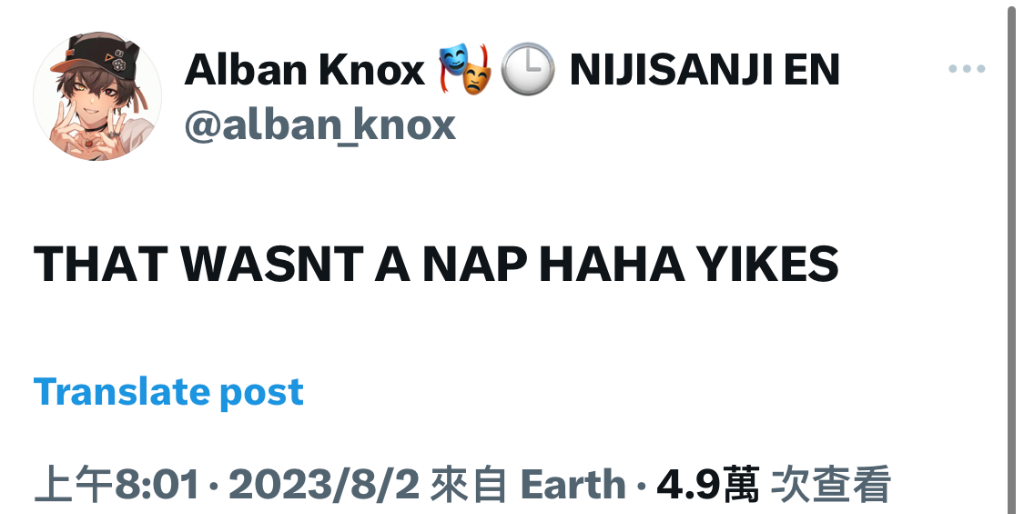The width and height of the screenshot is (1024, 514).
Task: Select the Earth source label
Action: [573, 485]
